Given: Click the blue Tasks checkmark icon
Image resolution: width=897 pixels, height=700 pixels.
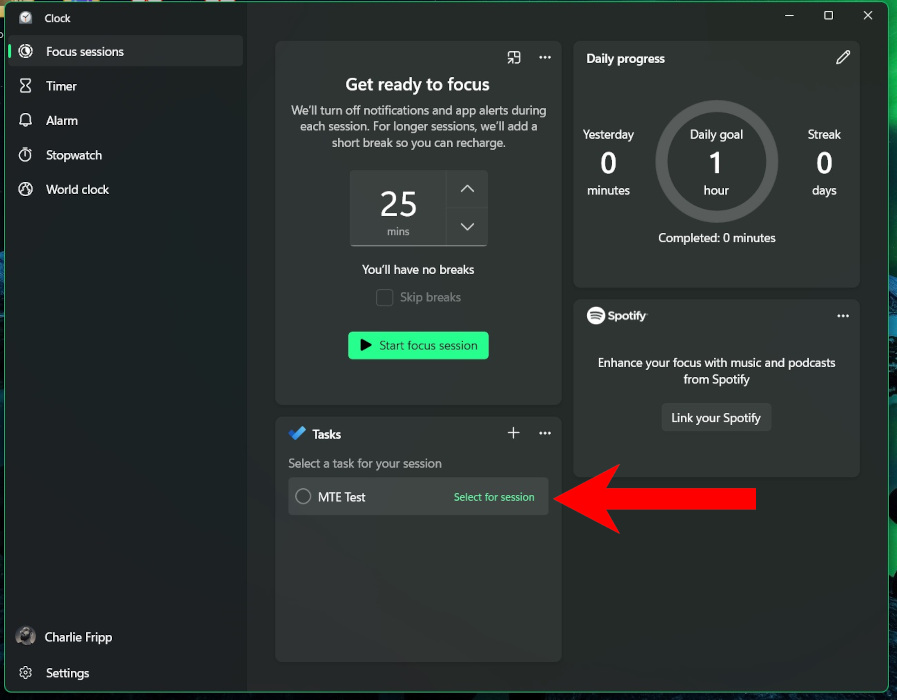Looking at the screenshot, I should click(x=297, y=433).
